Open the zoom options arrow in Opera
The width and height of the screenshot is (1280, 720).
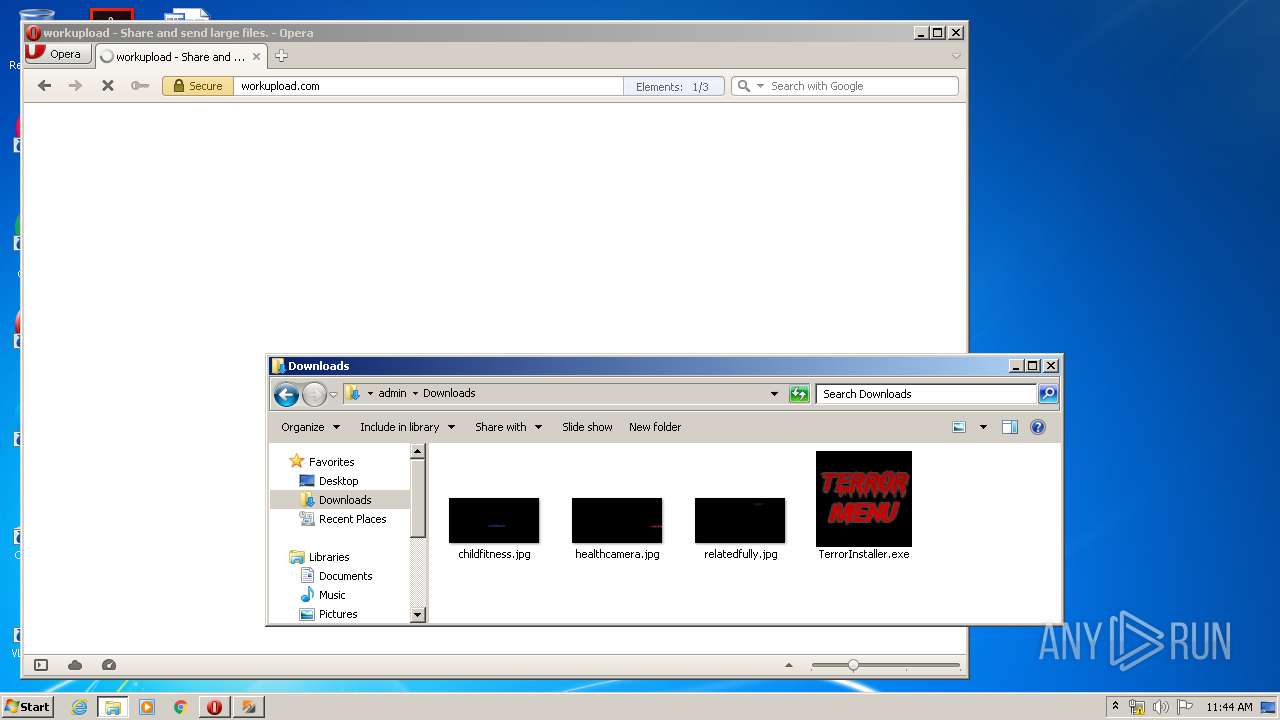(x=789, y=665)
